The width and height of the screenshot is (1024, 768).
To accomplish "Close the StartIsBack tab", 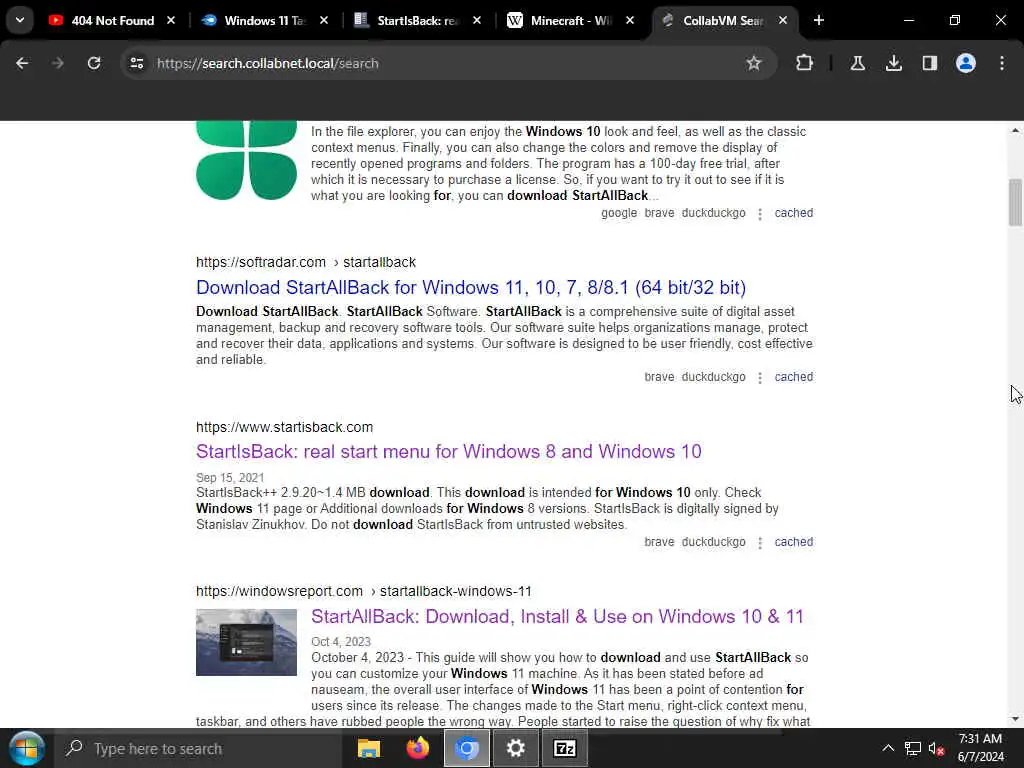I will tap(477, 20).
